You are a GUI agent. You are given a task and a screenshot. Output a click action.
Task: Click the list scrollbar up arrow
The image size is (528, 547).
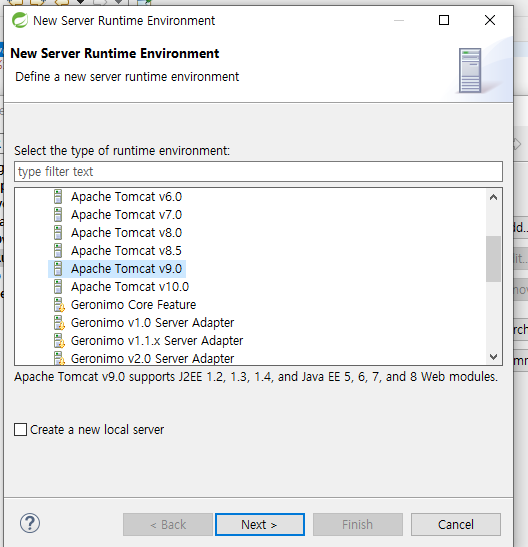pos(493,197)
